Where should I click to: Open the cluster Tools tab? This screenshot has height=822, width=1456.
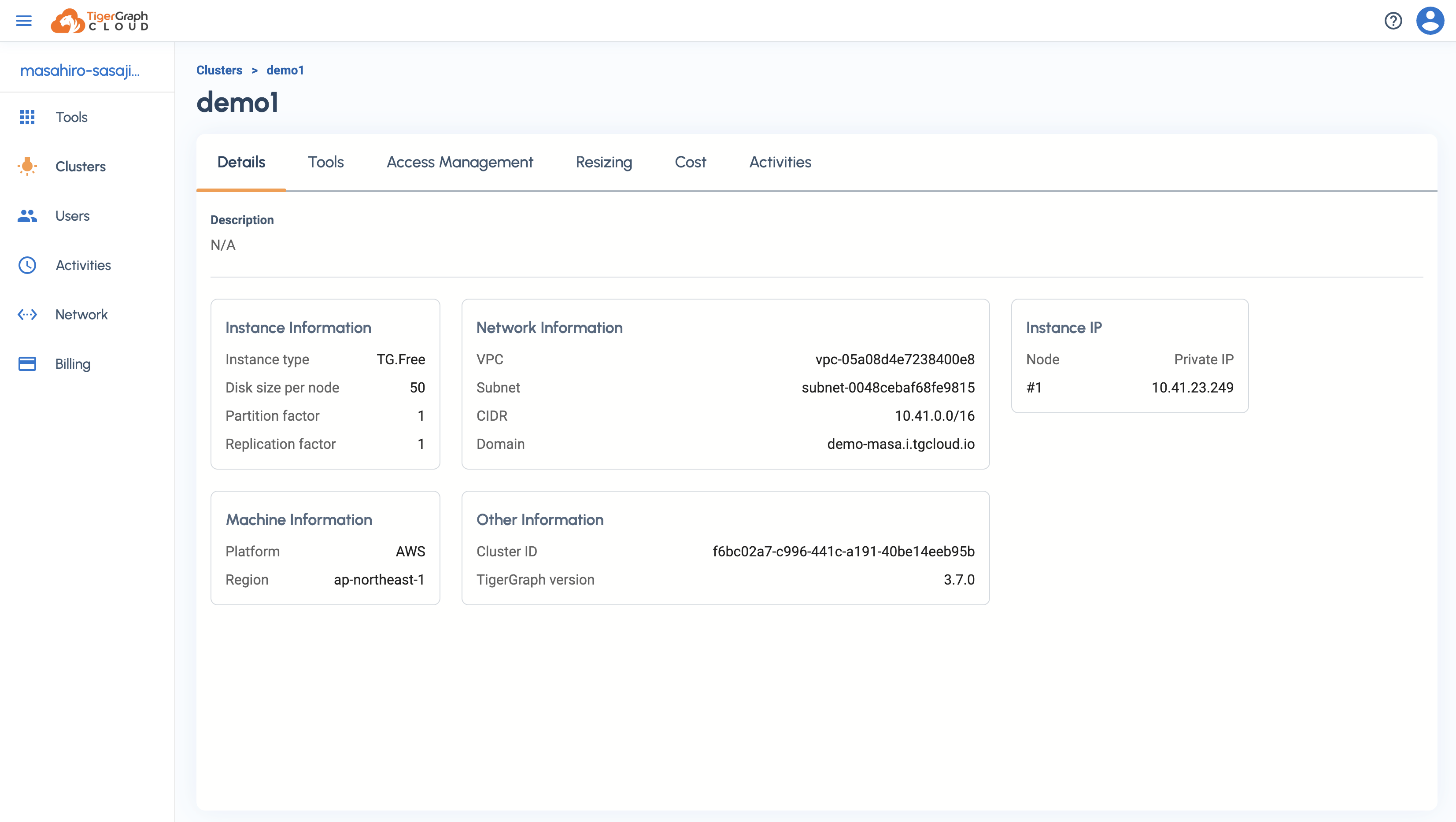tap(325, 162)
